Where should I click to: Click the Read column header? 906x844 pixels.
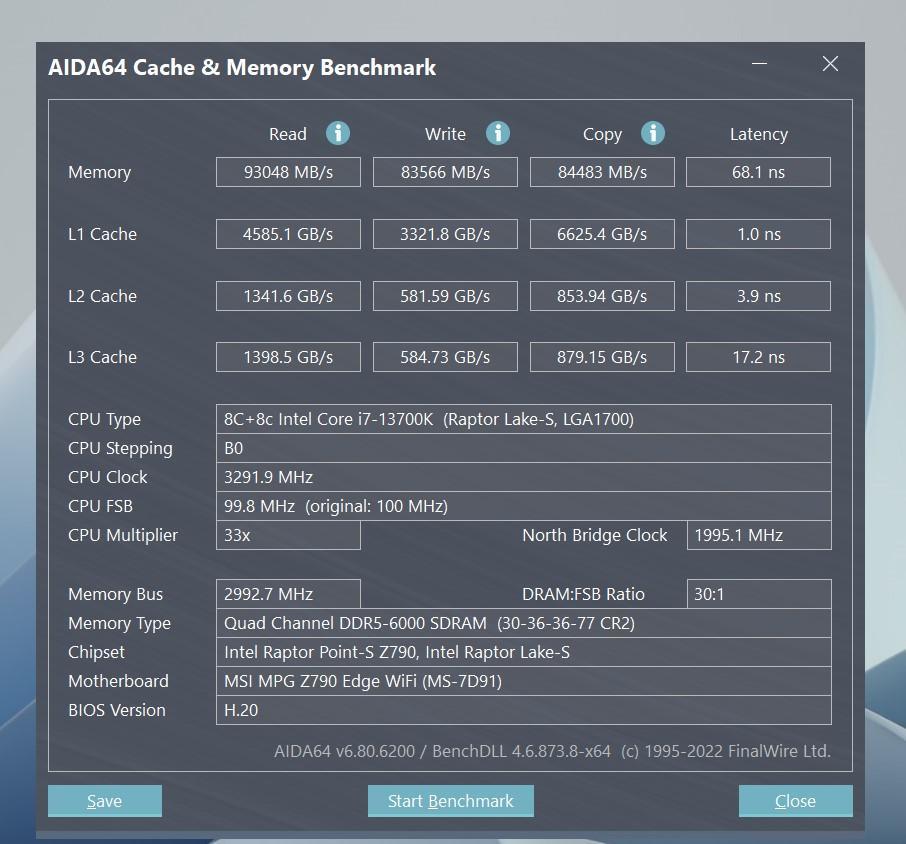click(x=288, y=134)
